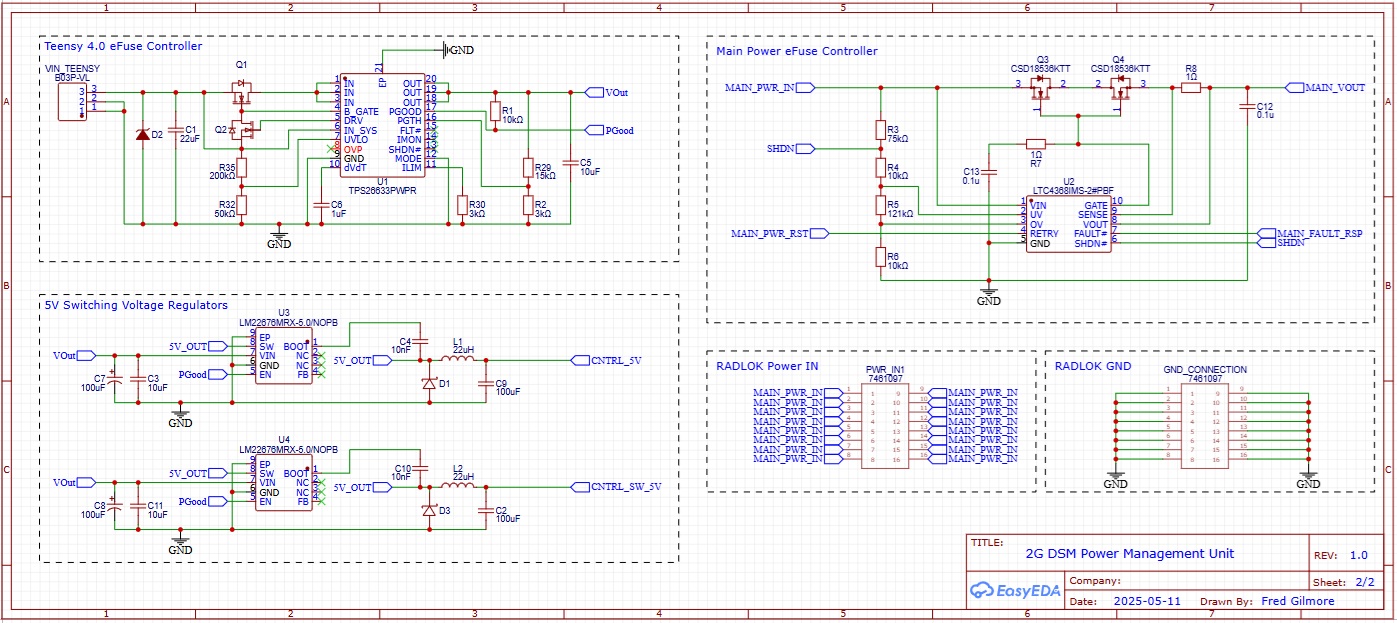Click the sheet number '2/2'
The width and height of the screenshot is (1397, 623).
1365,581
